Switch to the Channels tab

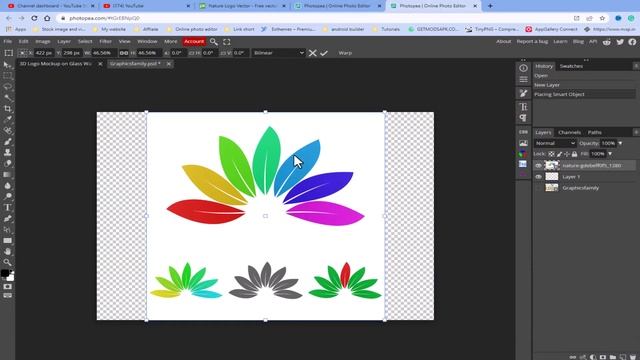(x=569, y=132)
